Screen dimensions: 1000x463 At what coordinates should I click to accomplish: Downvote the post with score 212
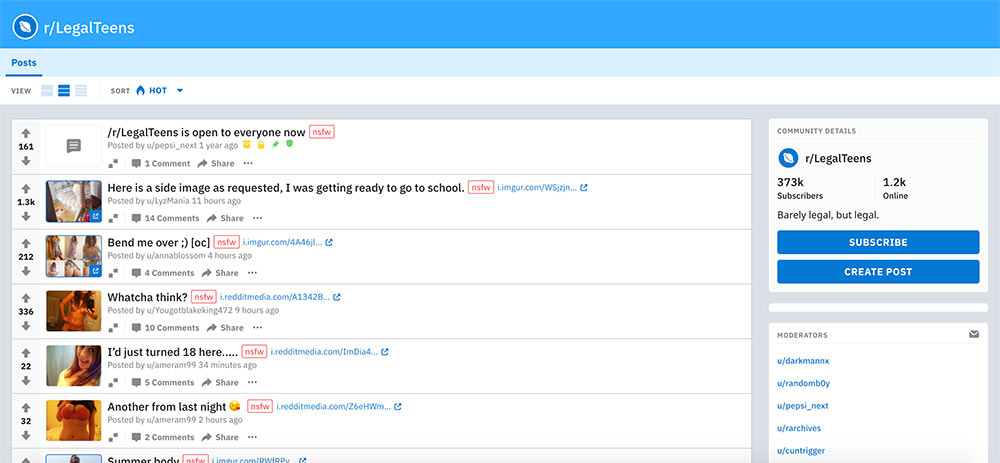[26, 270]
